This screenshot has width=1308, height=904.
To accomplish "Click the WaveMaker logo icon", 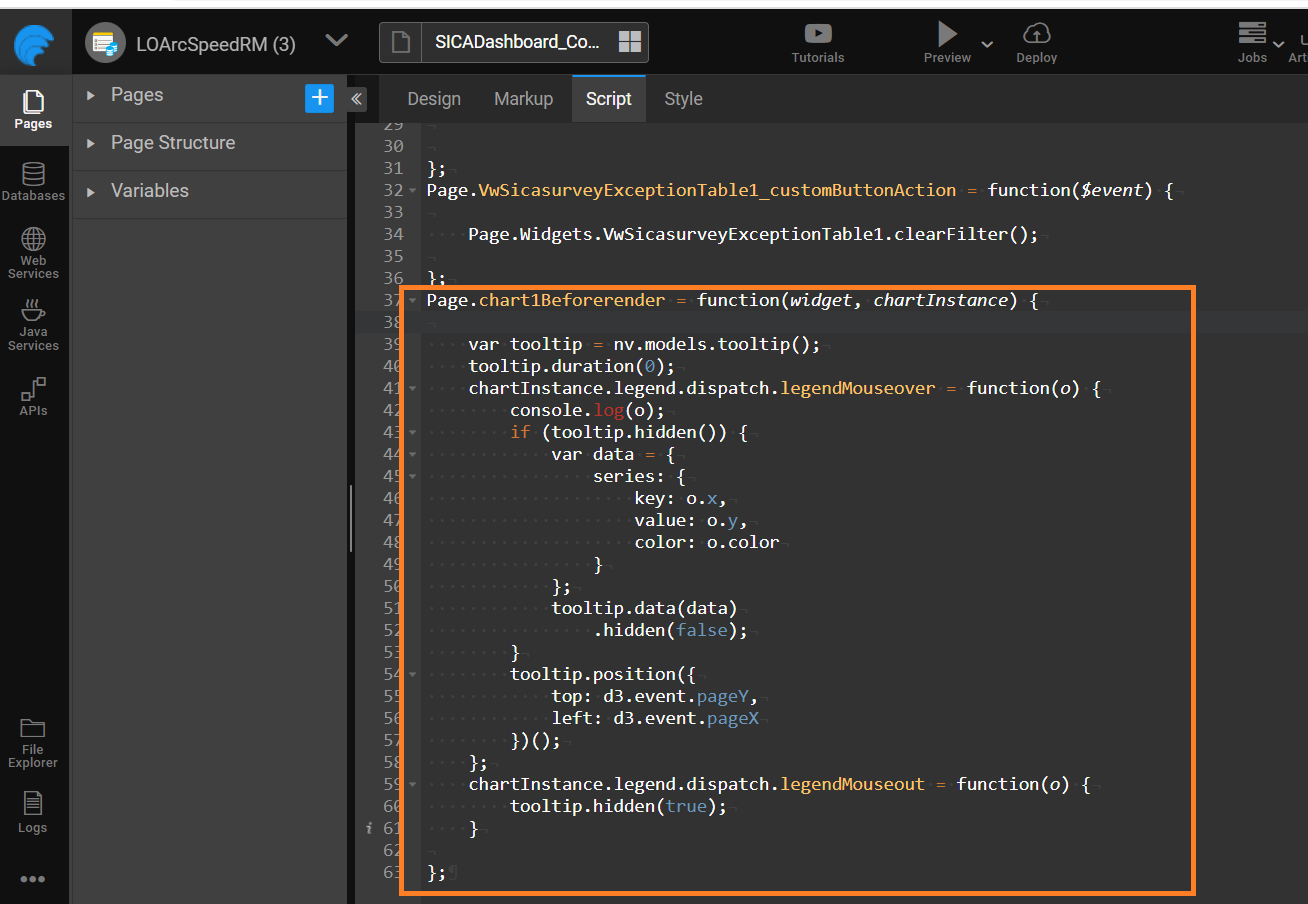I will [x=34, y=44].
